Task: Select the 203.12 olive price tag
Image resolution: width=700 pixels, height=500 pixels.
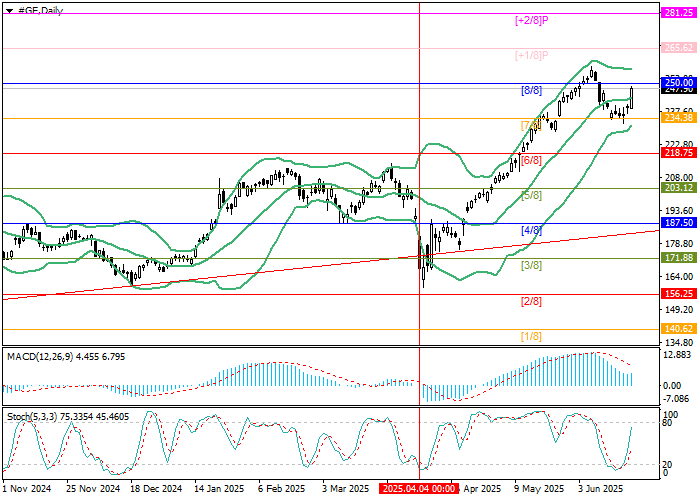Action: pyautogui.click(x=679, y=188)
